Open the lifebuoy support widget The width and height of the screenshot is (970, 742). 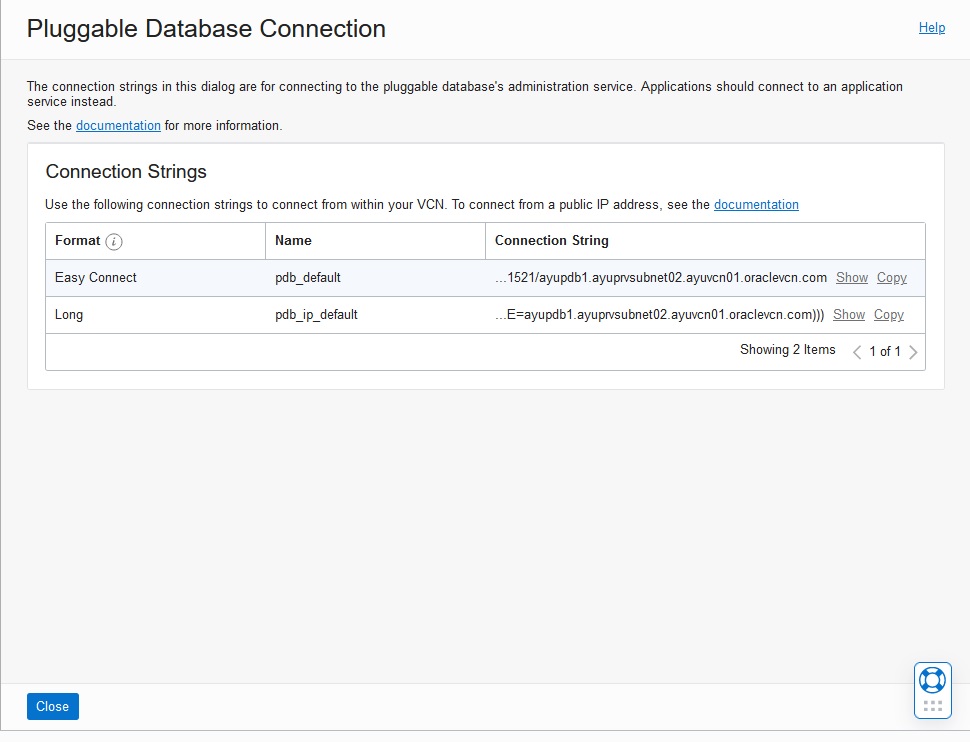[x=932, y=680]
